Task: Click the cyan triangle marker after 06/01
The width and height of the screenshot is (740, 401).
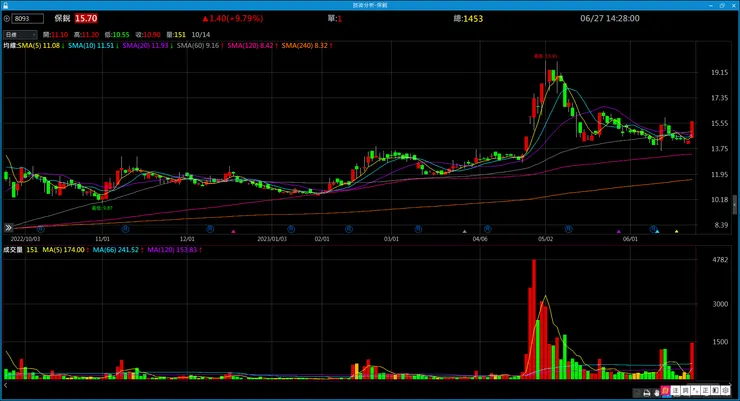Action: (657, 231)
